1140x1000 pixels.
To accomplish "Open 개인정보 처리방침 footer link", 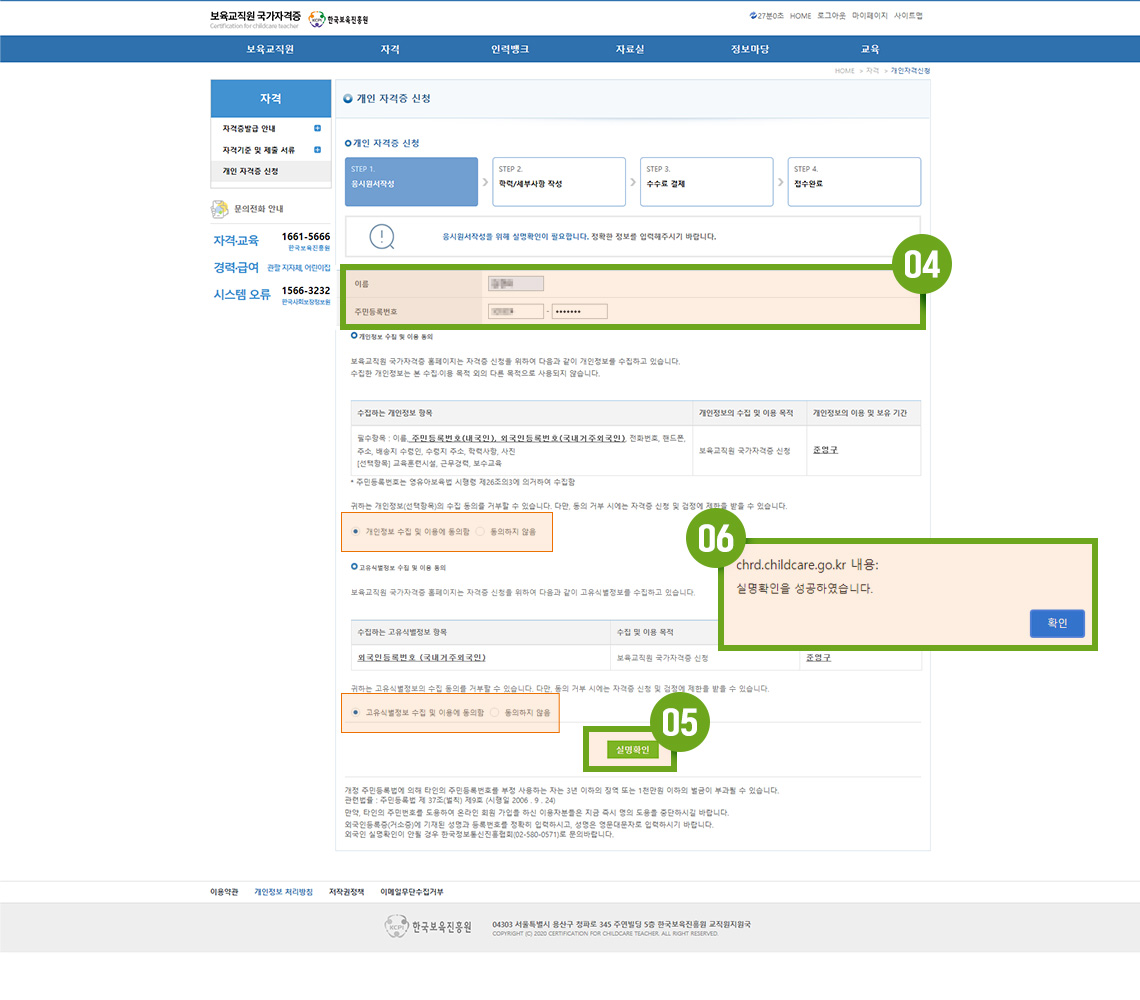I will [283, 891].
